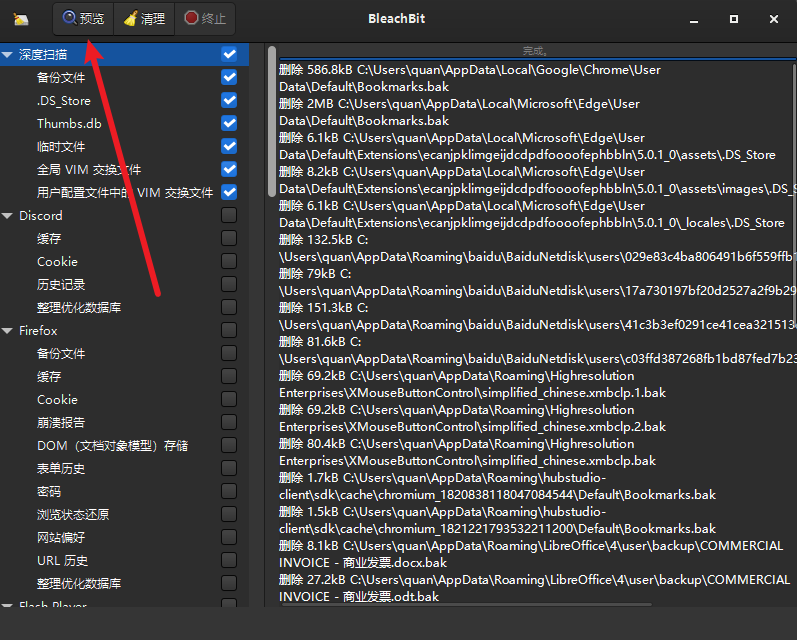Check the 表单历史 checkbox
This screenshot has height=640, width=797.
coord(229,468)
